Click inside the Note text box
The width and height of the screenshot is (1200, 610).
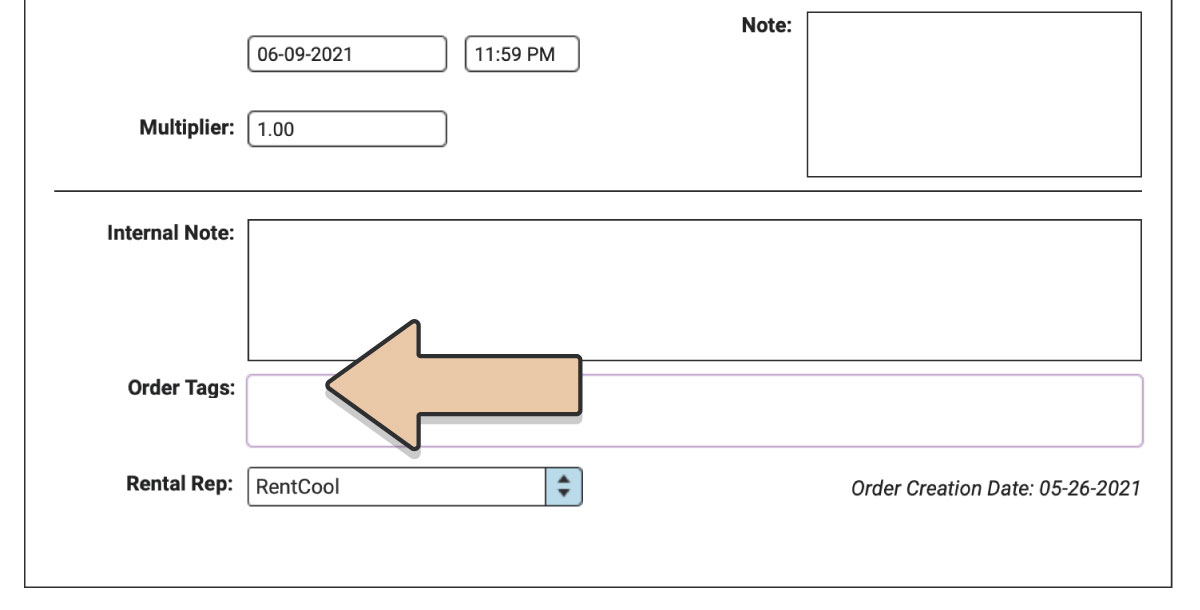tap(974, 95)
